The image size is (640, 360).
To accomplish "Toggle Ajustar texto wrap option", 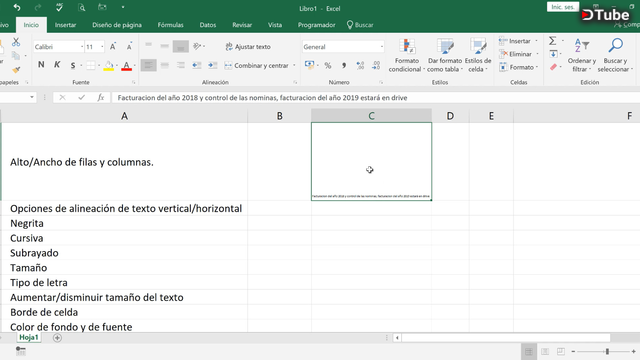I will 248,47.
